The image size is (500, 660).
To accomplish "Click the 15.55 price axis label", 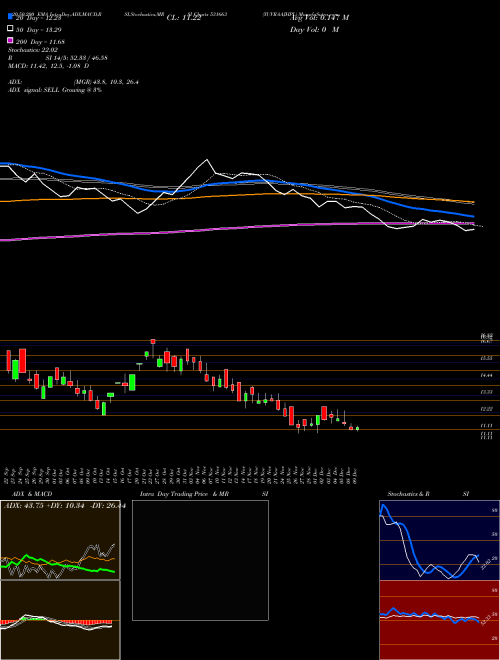I will click(x=487, y=358).
